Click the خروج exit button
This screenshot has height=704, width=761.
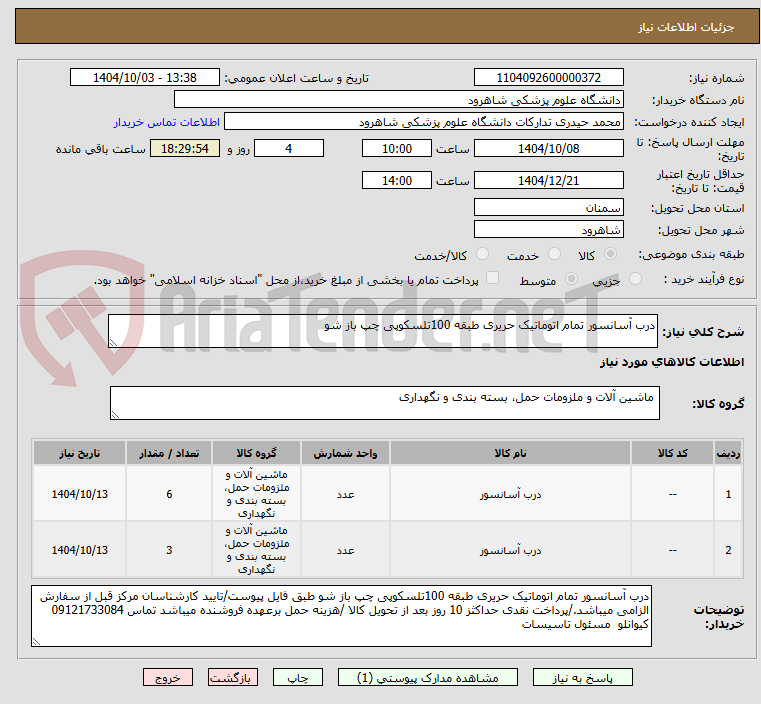(x=168, y=677)
